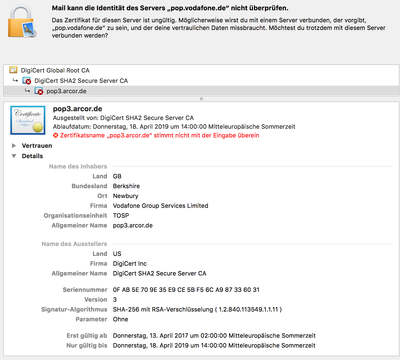This screenshot has height=360, width=400.
Task: Click 'Vodafone Group Services Limited'
Action: [160, 206]
